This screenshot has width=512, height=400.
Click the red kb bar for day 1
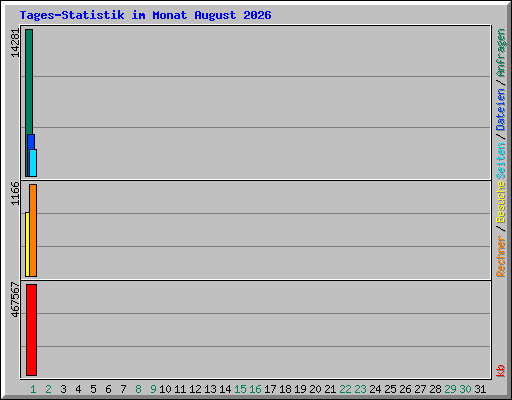pyautogui.click(x=31, y=330)
